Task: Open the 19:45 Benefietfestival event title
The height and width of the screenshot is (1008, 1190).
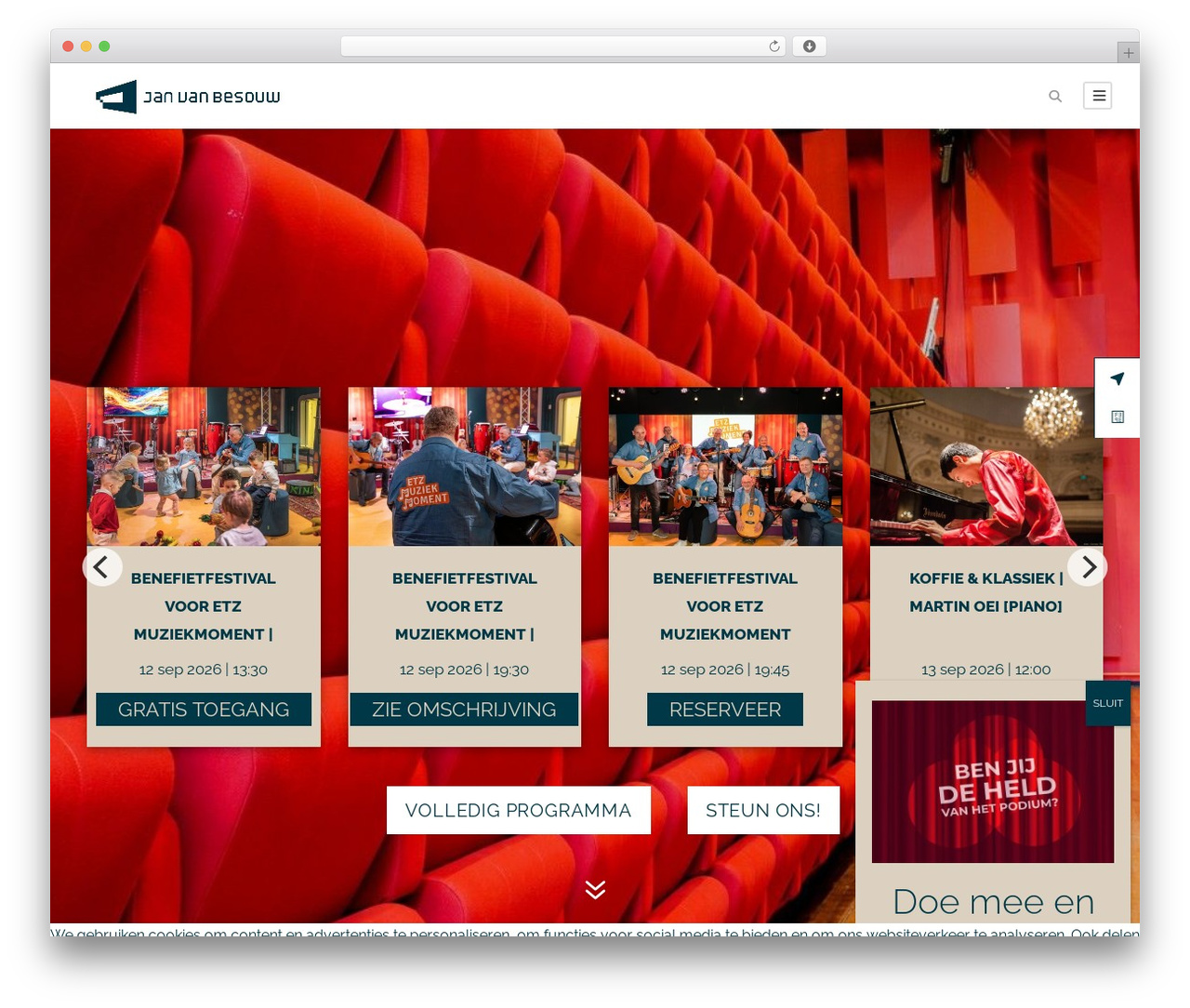Action: click(x=725, y=606)
